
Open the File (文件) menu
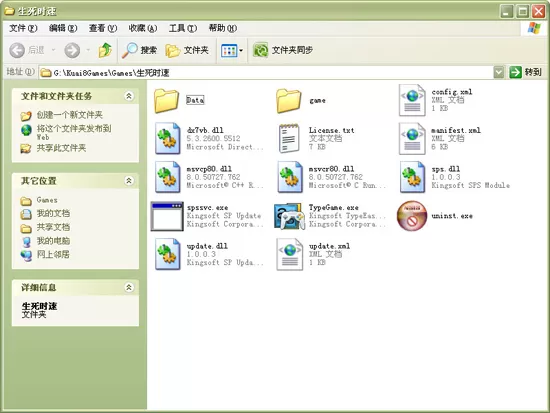23,28
